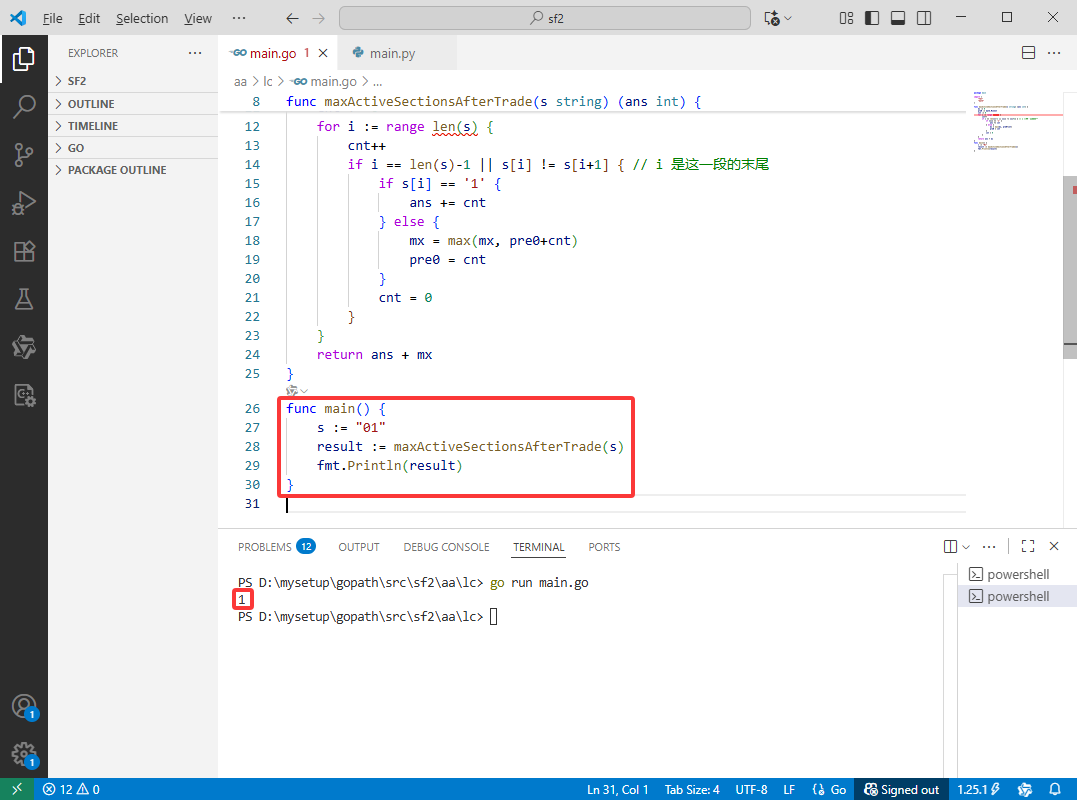1077x800 pixels.
Task: Open the Manage gear settings
Action: pos(24,755)
